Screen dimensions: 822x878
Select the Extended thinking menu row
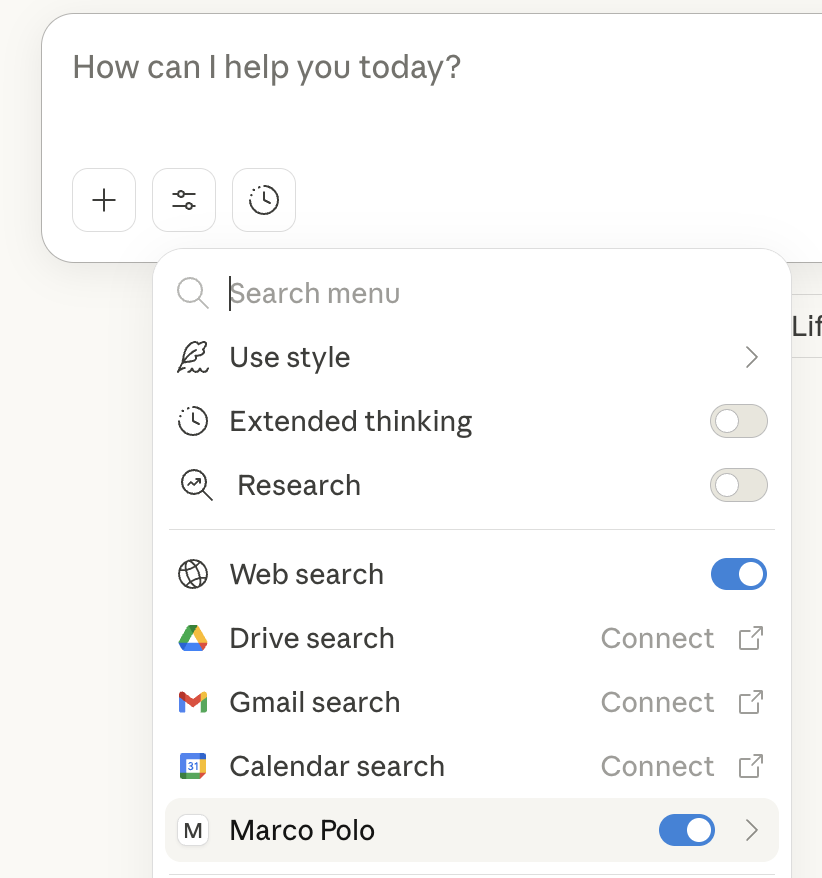(350, 421)
